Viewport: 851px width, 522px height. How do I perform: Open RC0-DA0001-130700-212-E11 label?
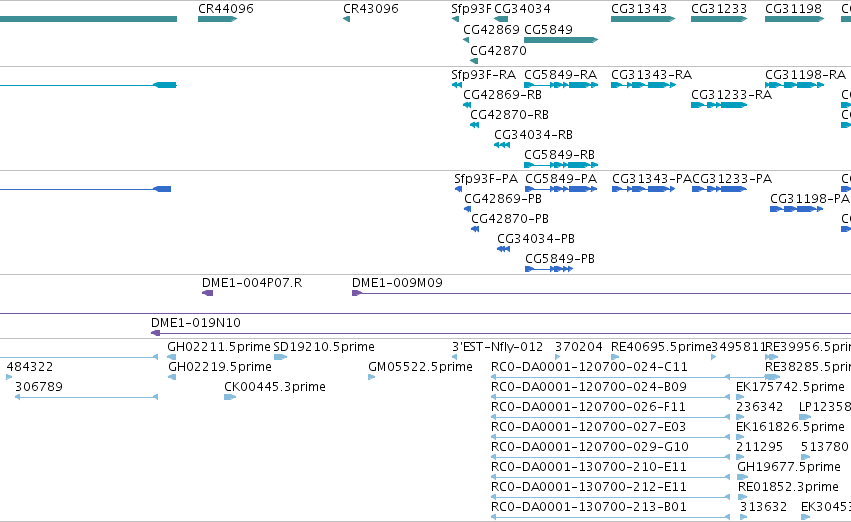pyautogui.click(x=588, y=487)
